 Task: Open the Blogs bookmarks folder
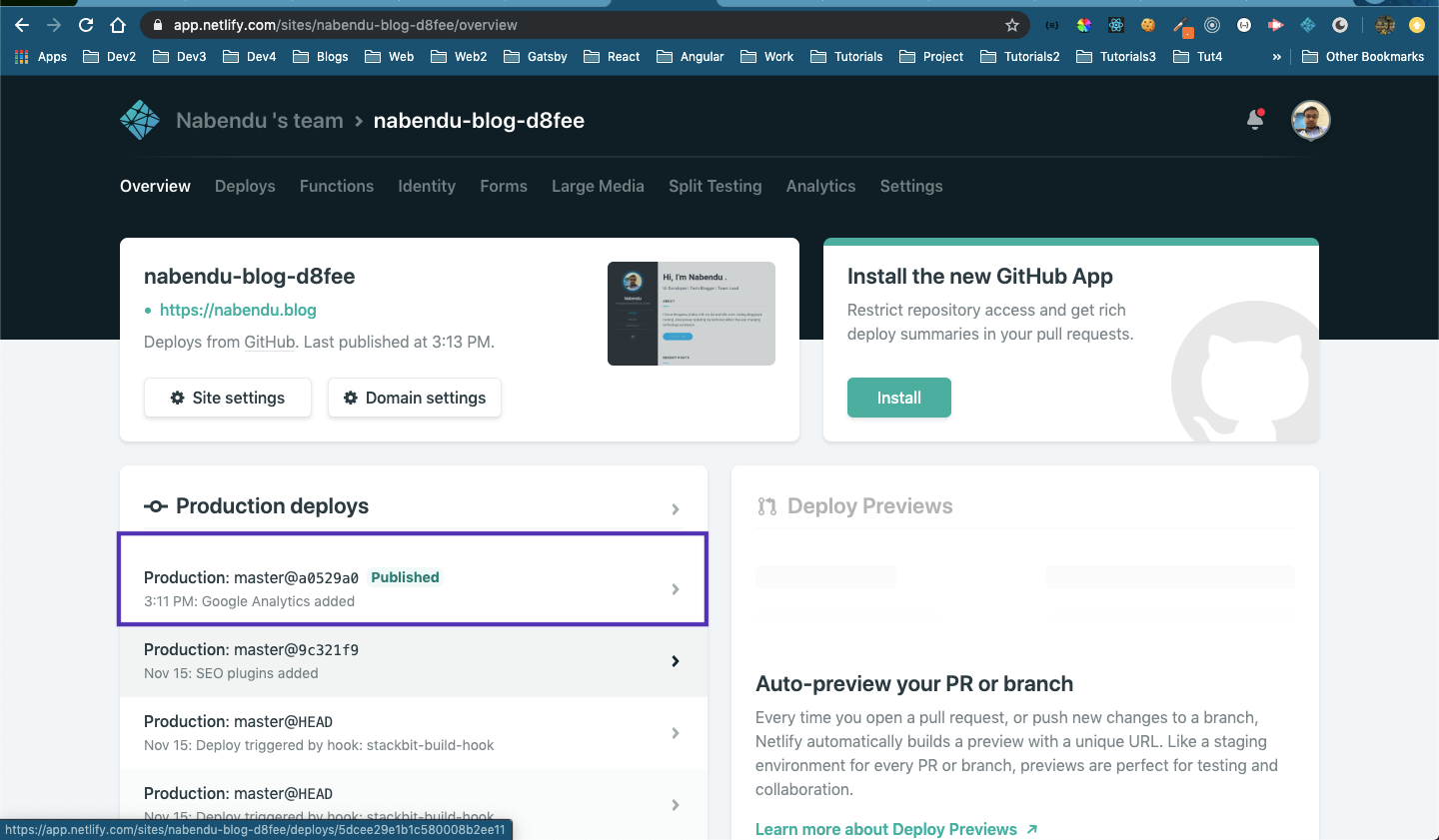tap(320, 57)
